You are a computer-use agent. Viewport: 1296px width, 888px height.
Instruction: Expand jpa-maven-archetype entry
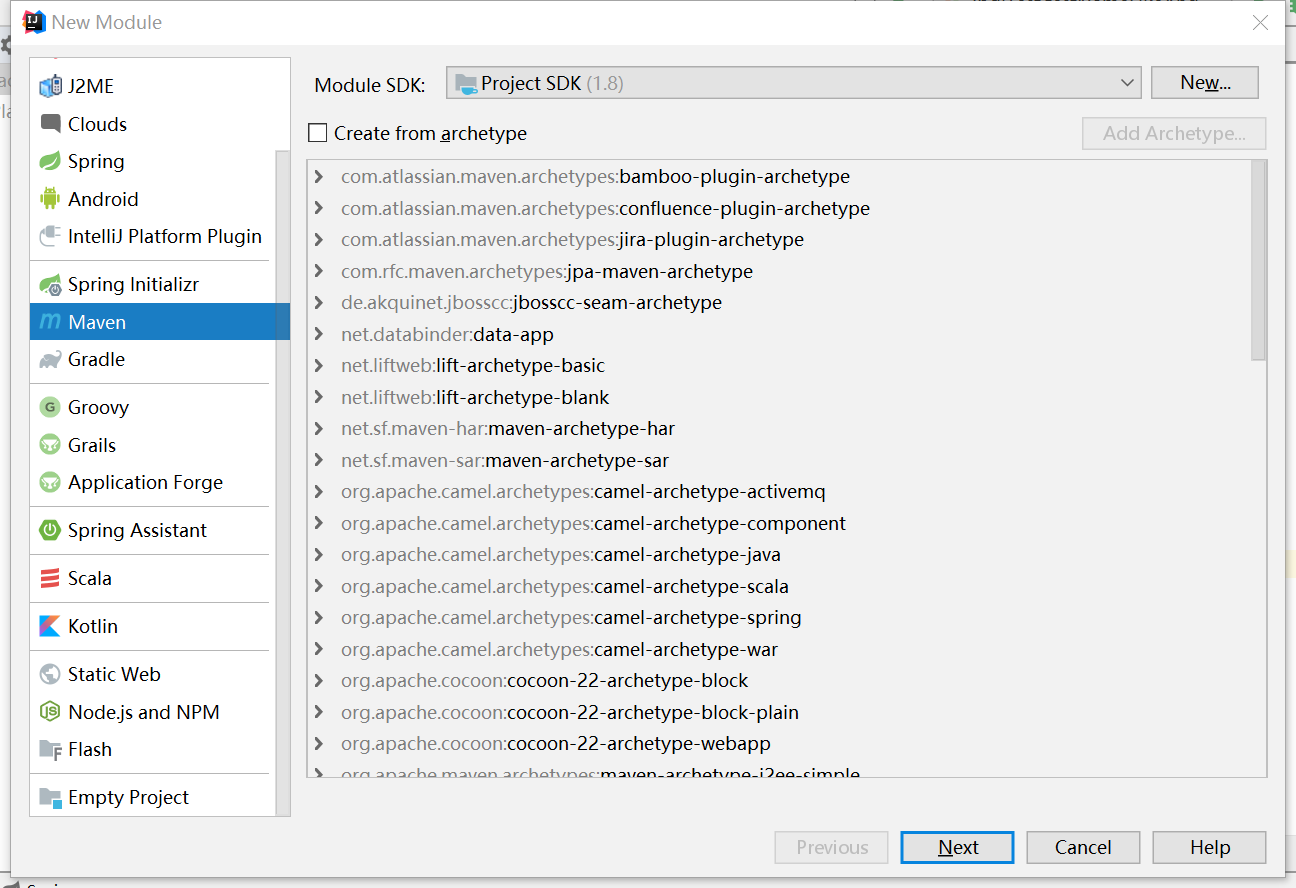(319, 271)
